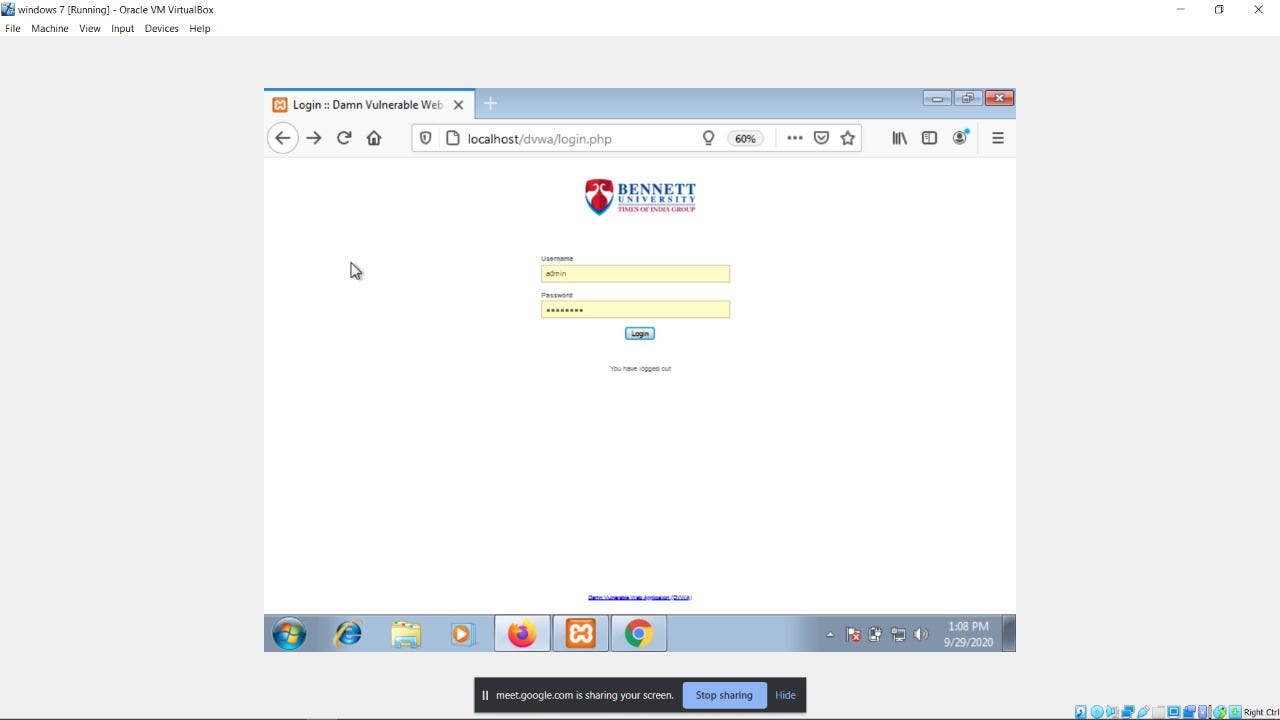Viewport: 1280px width, 720px height.
Task: Launch Internet Explorer from taskbar
Action: tap(348, 634)
